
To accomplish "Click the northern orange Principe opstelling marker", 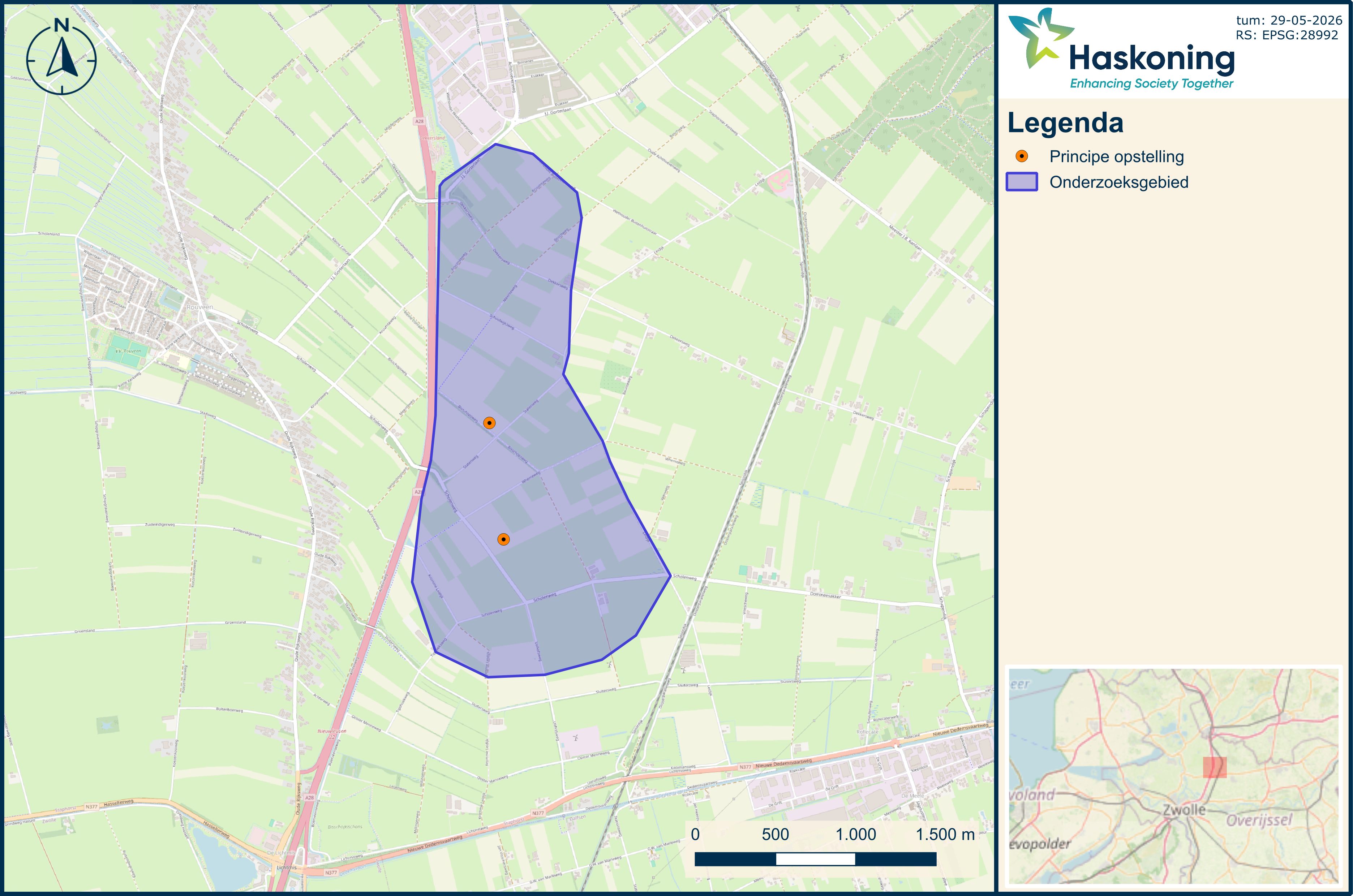I will tap(489, 423).
